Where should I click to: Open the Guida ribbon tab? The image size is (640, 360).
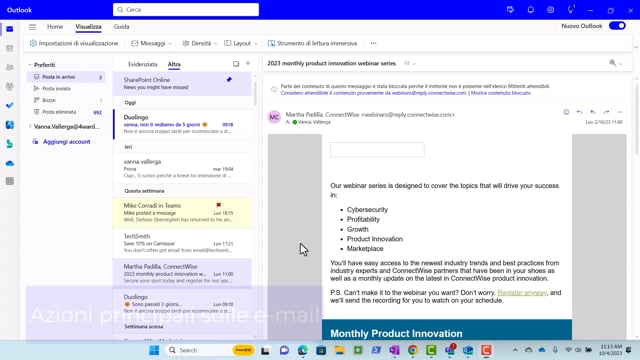click(121, 27)
